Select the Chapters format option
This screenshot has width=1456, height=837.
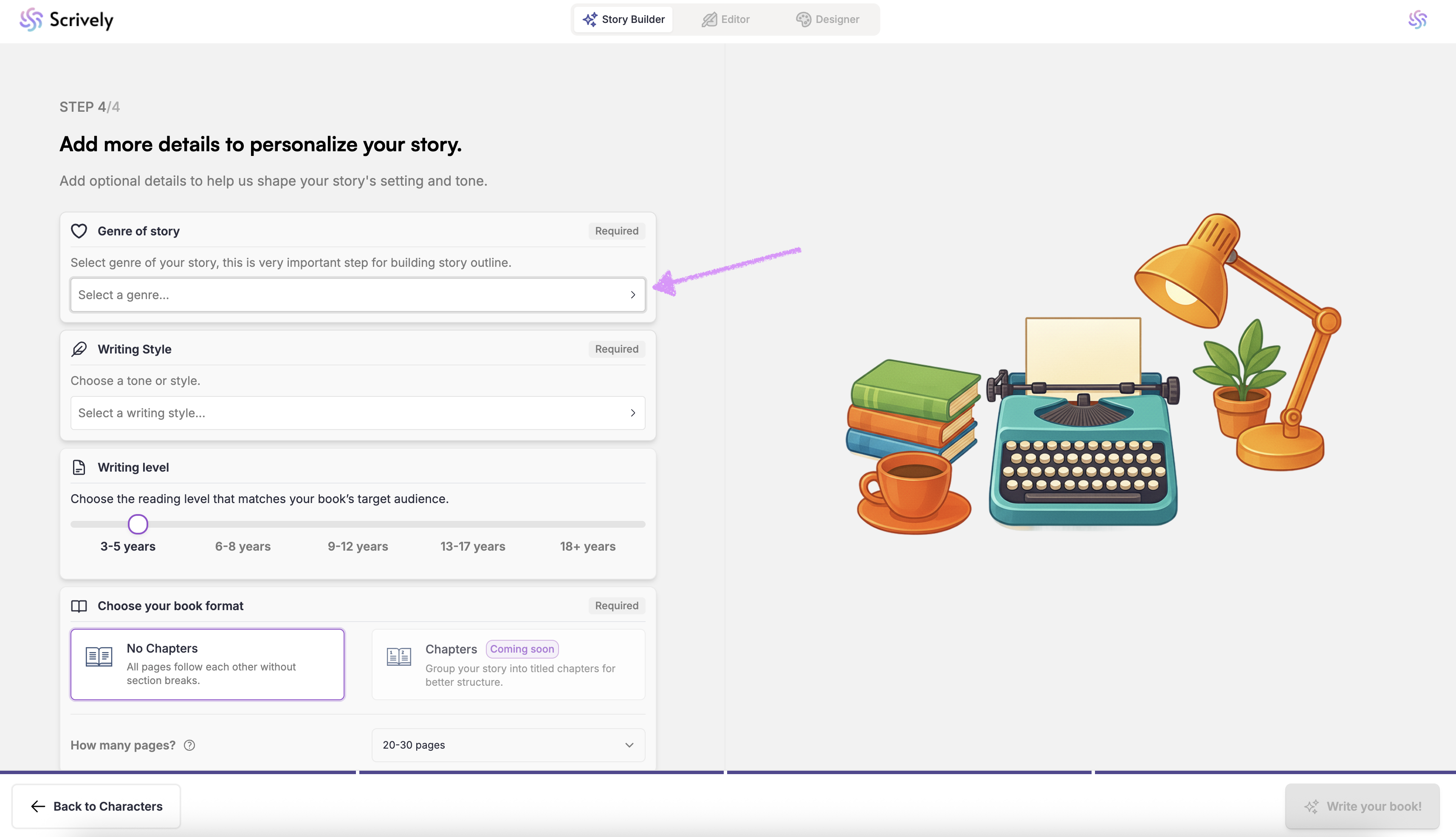(508, 664)
